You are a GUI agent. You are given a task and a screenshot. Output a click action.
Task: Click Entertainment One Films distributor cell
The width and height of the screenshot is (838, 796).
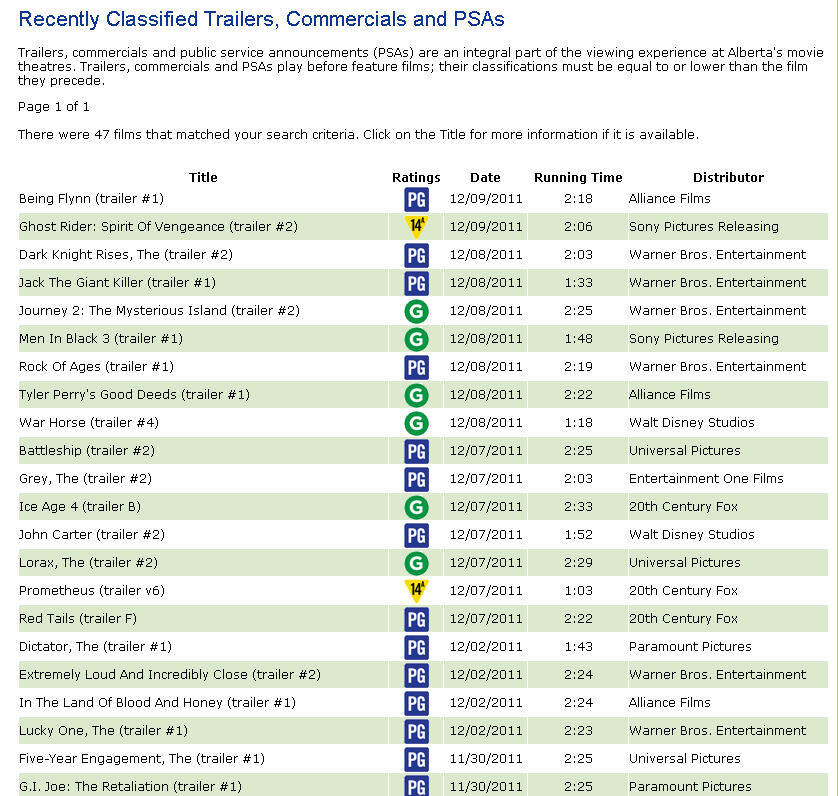[x=706, y=478]
